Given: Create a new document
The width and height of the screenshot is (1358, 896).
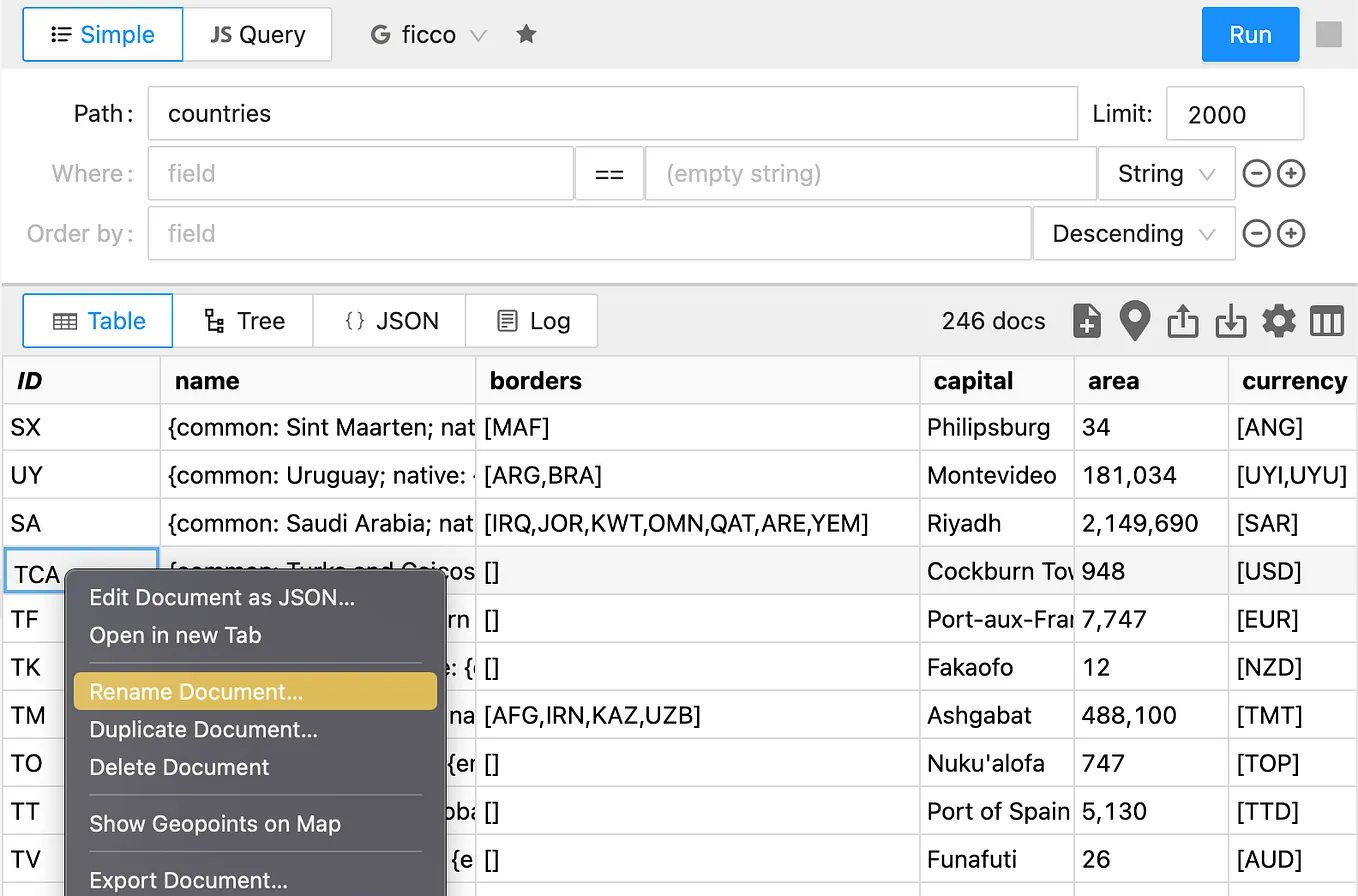Looking at the screenshot, I should tap(1087, 321).
